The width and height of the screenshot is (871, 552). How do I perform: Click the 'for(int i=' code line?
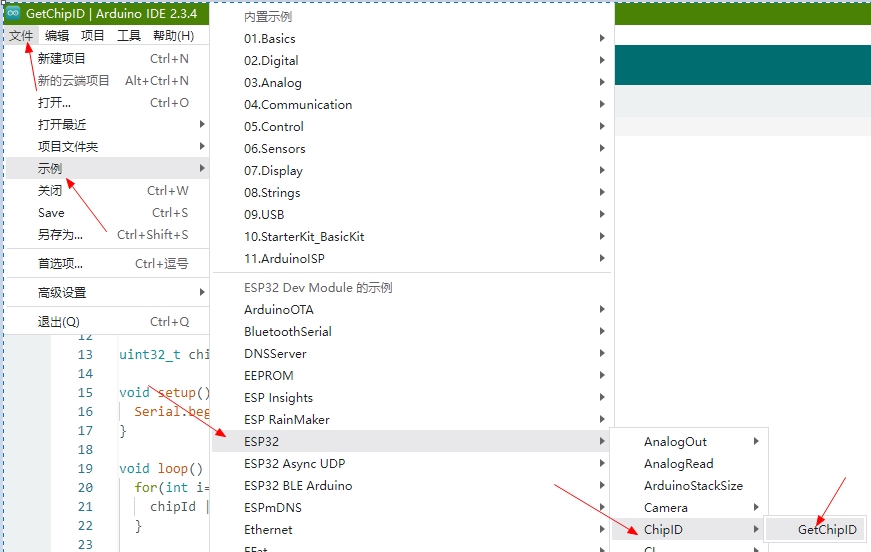[x=171, y=488]
